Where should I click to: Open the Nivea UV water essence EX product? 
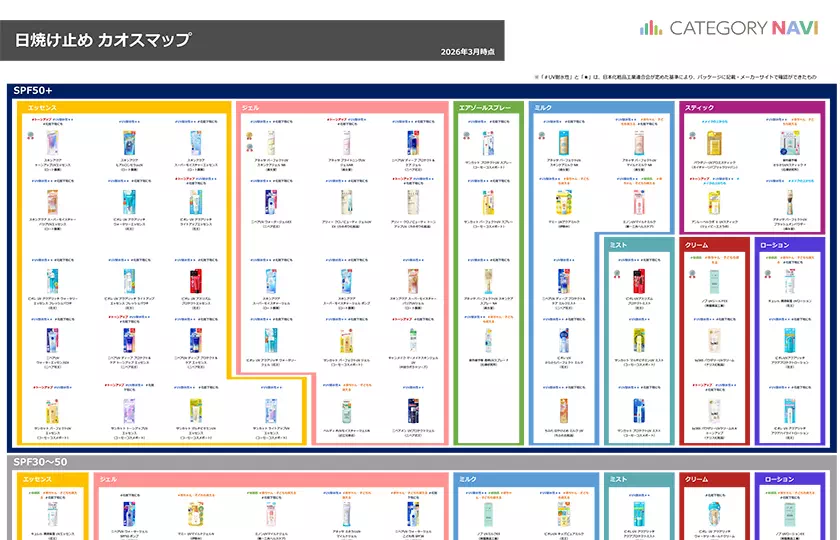[52, 340]
